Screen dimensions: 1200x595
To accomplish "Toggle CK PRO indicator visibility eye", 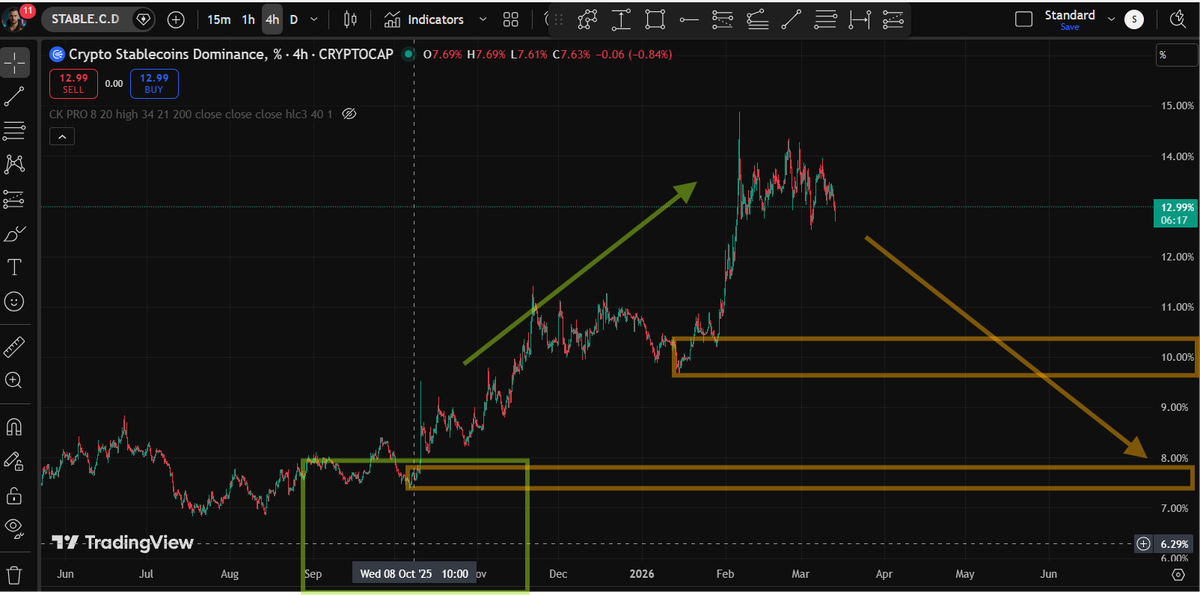I will (x=349, y=114).
